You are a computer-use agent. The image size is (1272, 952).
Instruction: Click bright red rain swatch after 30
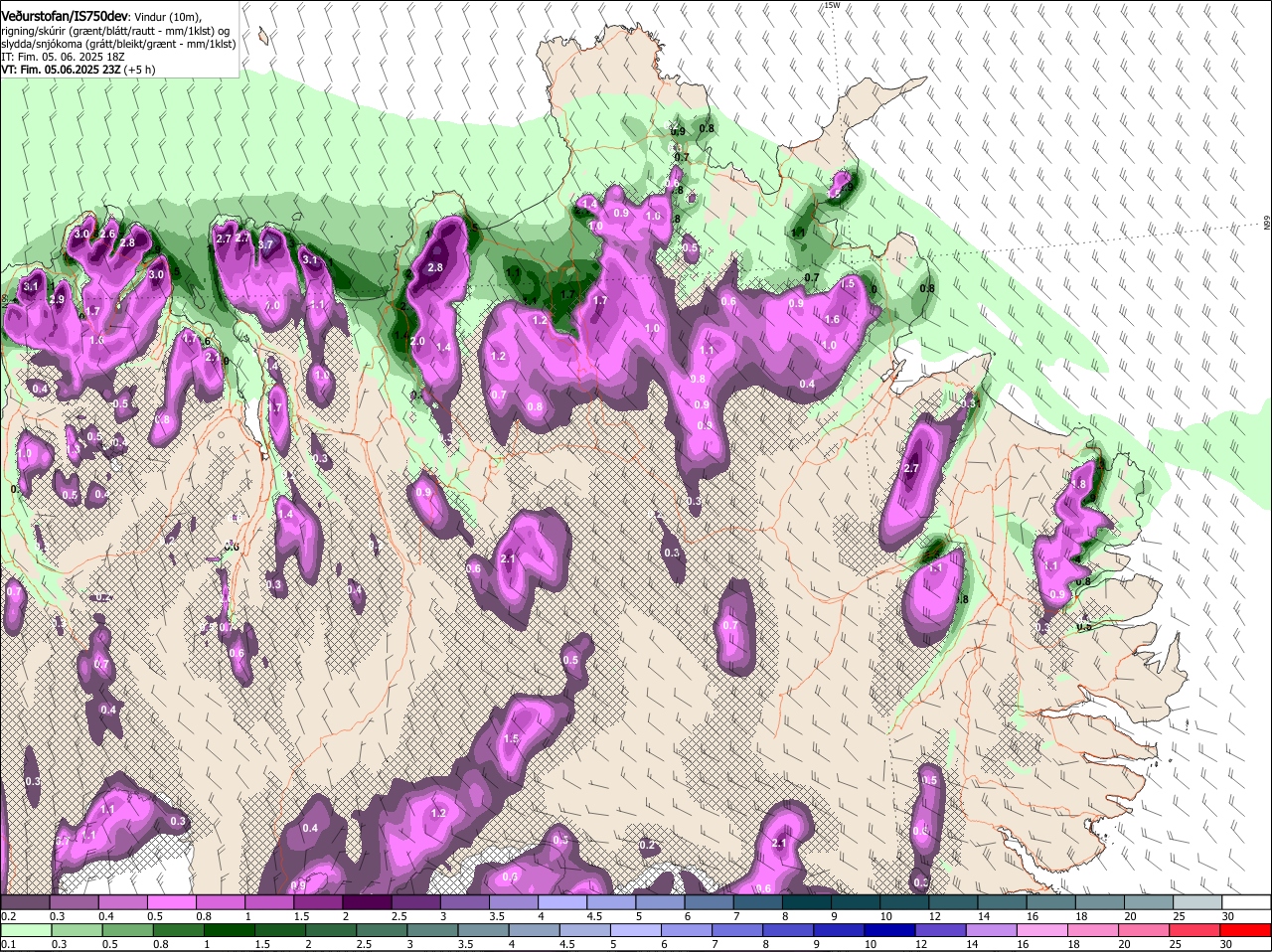tap(1245, 930)
